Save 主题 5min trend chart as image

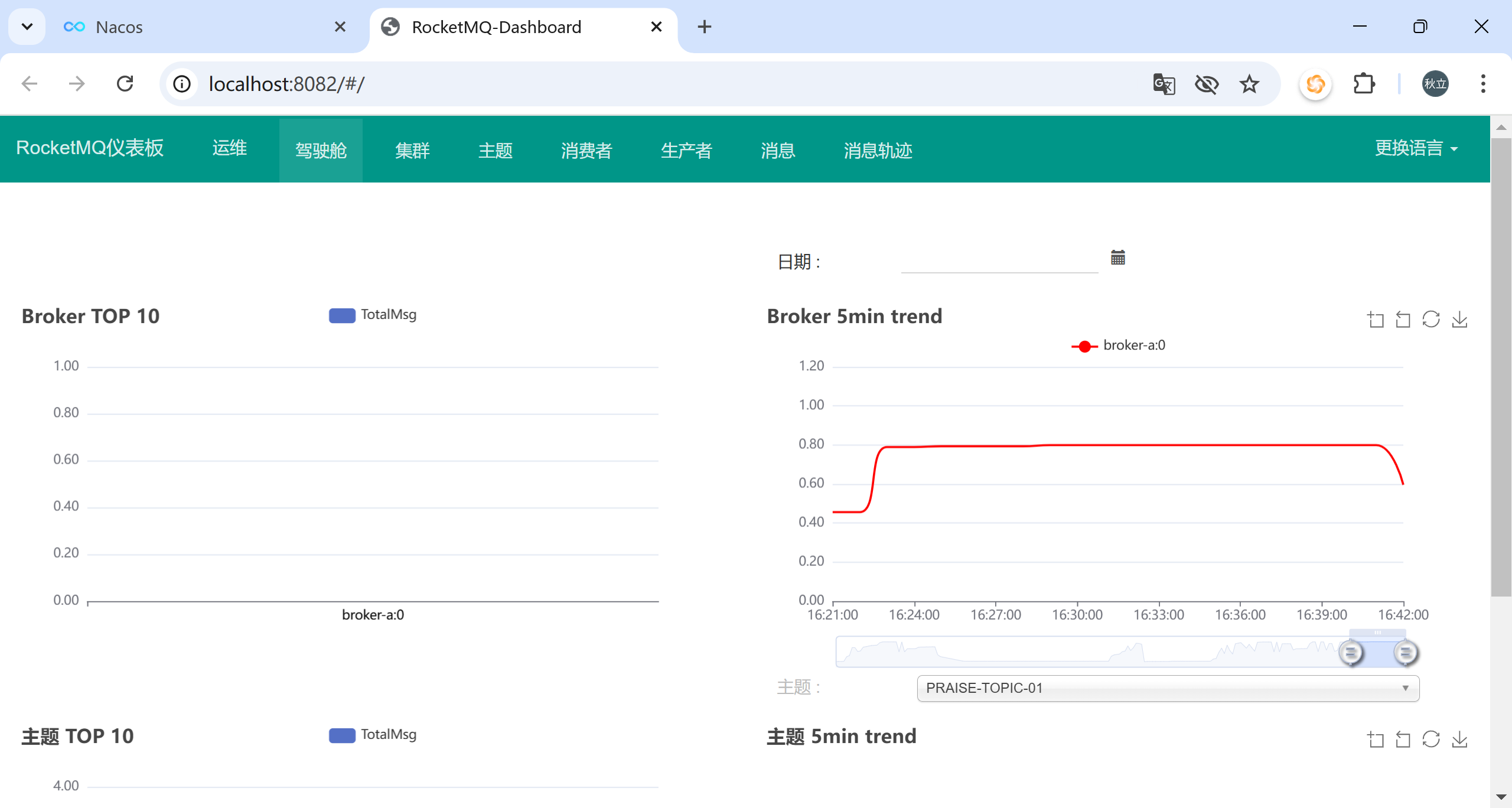point(1459,739)
